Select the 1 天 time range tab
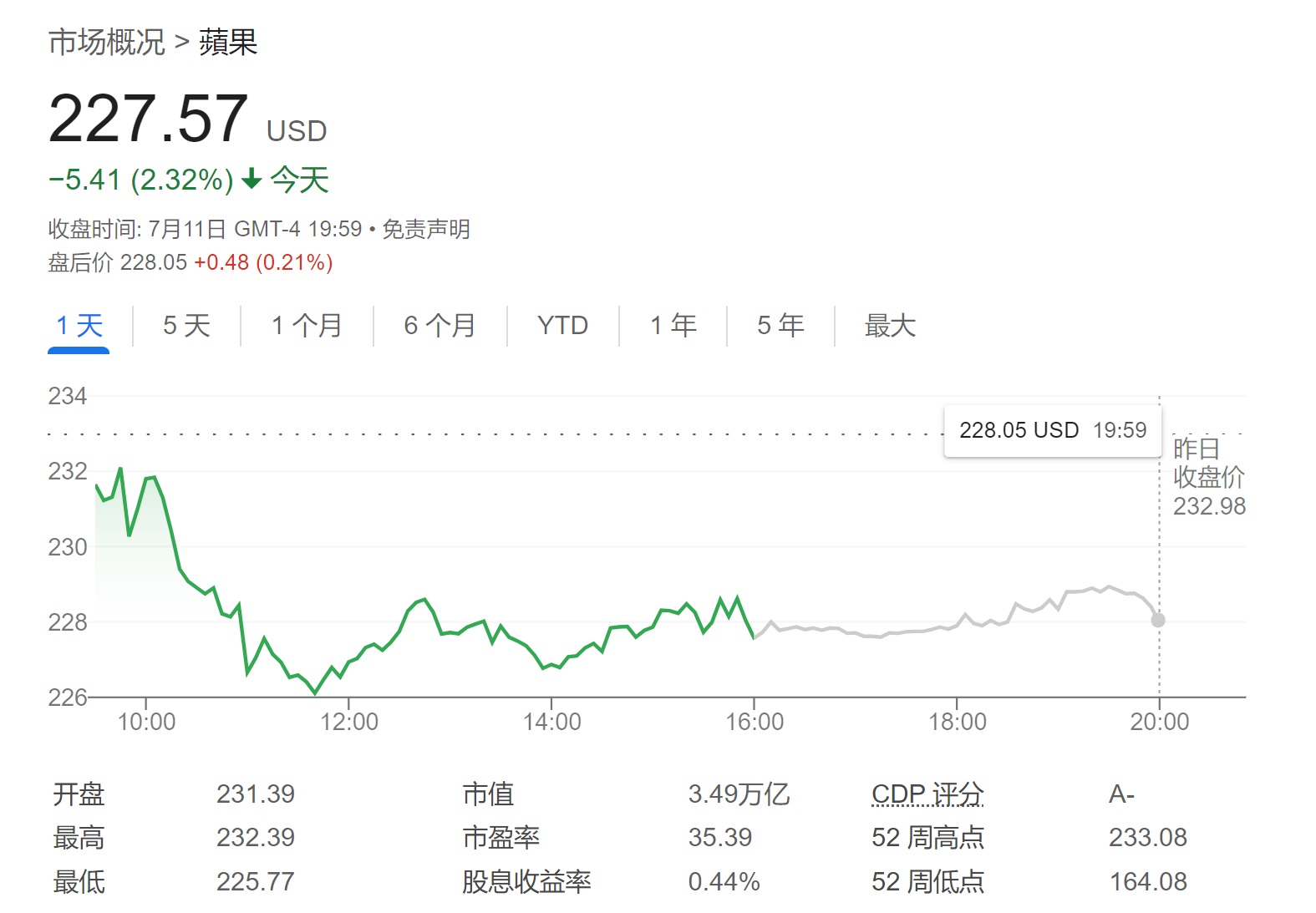This screenshot has height=913, width=1316. coord(79,326)
